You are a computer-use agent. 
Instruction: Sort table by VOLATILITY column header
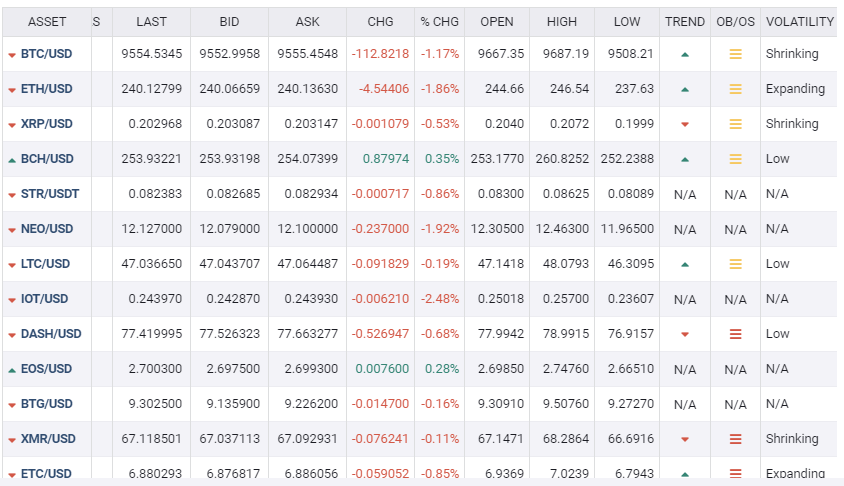point(799,22)
